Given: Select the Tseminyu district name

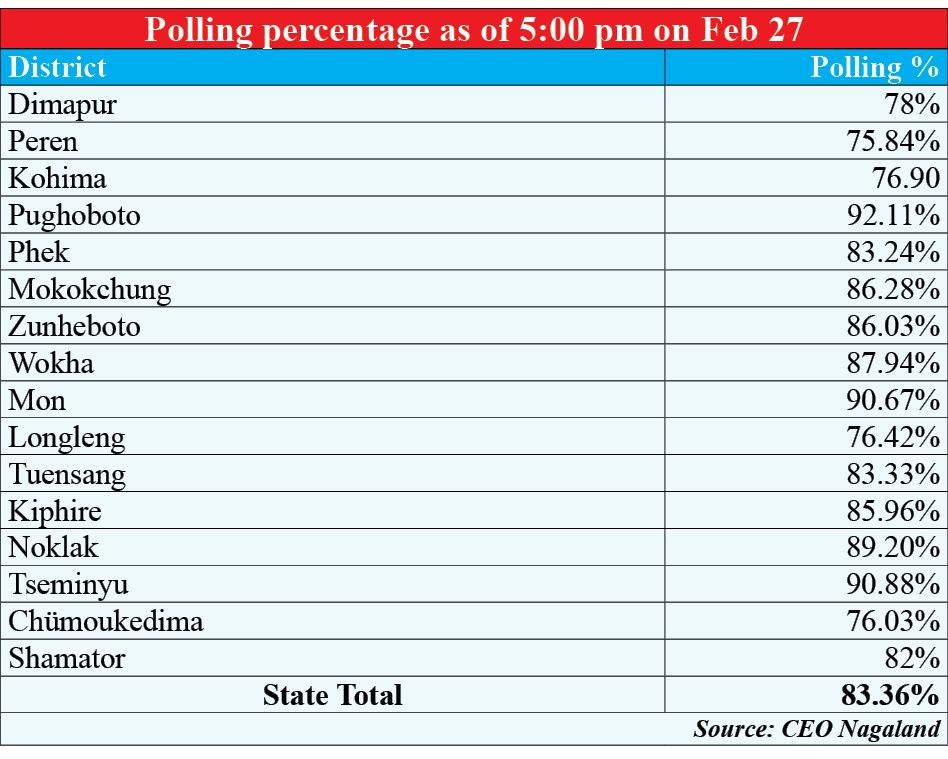Looking at the screenshot, I should tap(68, 585).
